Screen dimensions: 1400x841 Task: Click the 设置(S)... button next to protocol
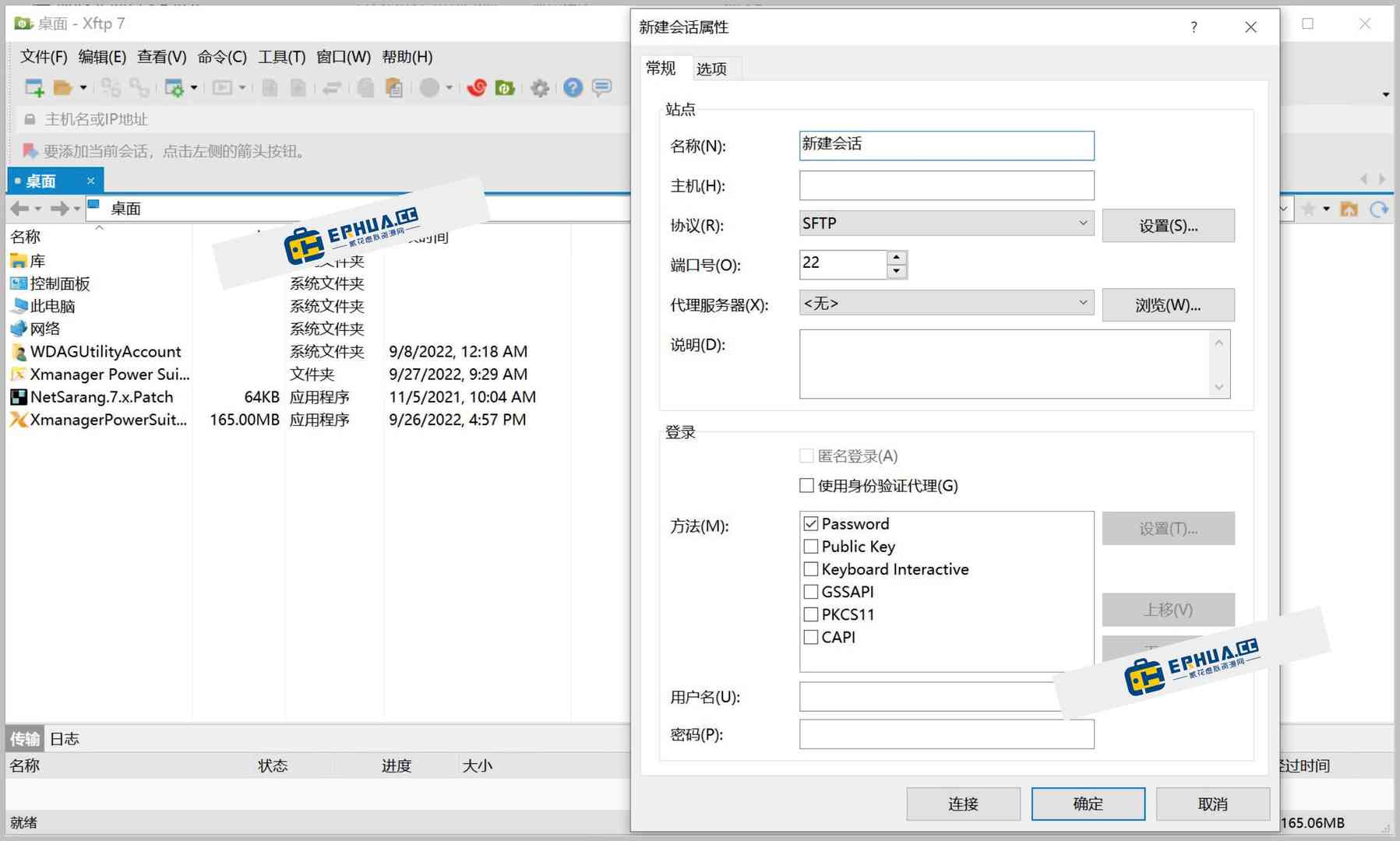pos(1168,226)
